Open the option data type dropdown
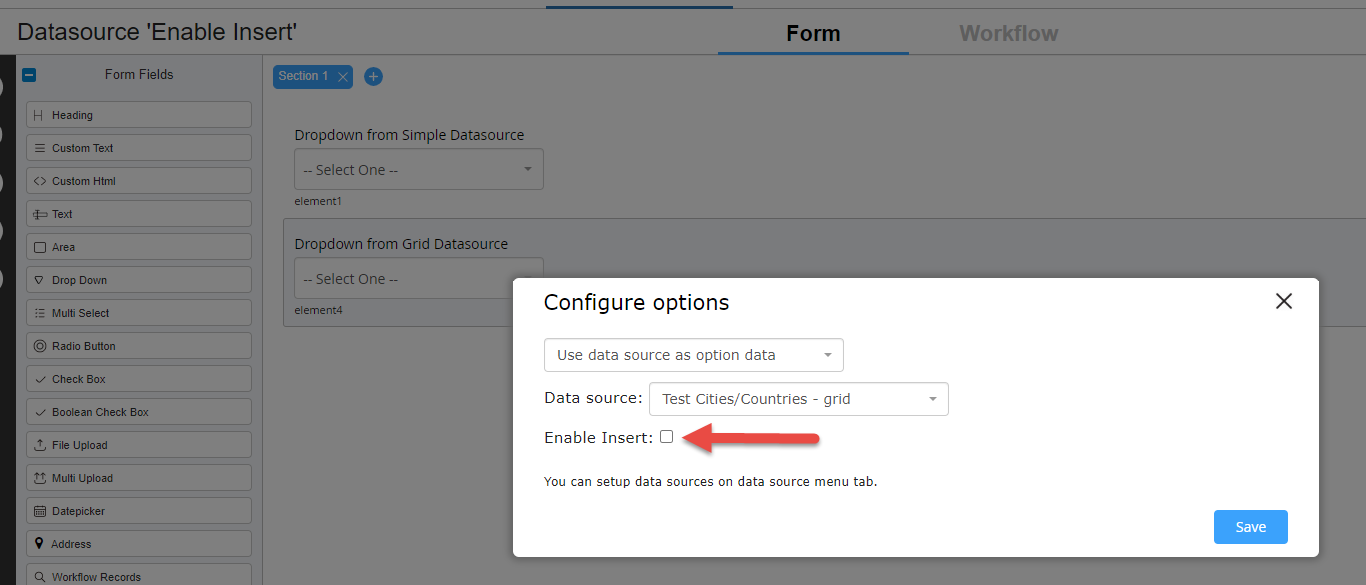 (x=694, y=355)
